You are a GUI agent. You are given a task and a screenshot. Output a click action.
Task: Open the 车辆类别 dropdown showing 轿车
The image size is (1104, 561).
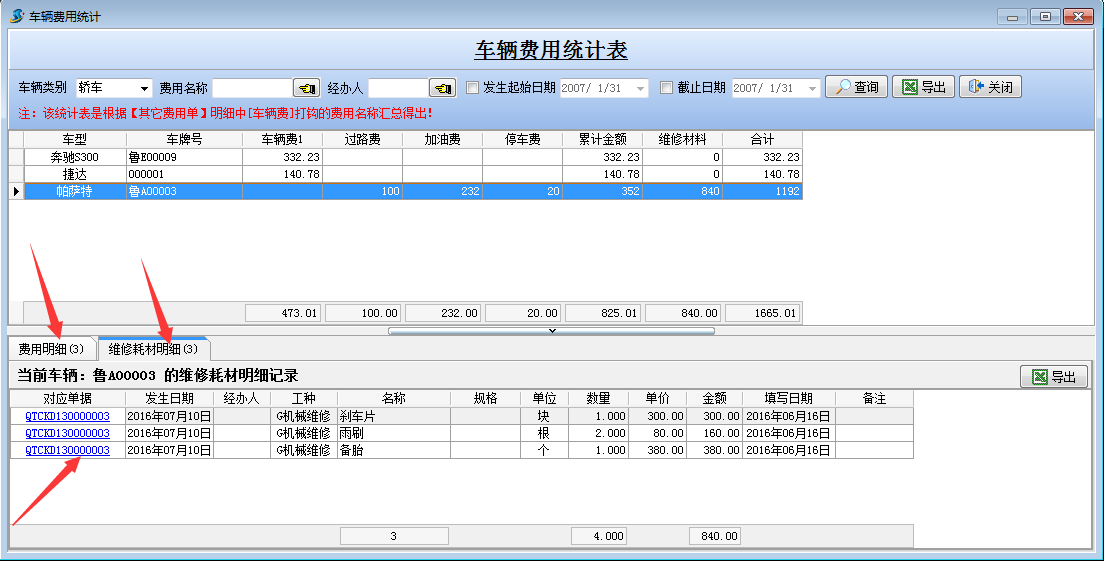[x=144, y=88]
